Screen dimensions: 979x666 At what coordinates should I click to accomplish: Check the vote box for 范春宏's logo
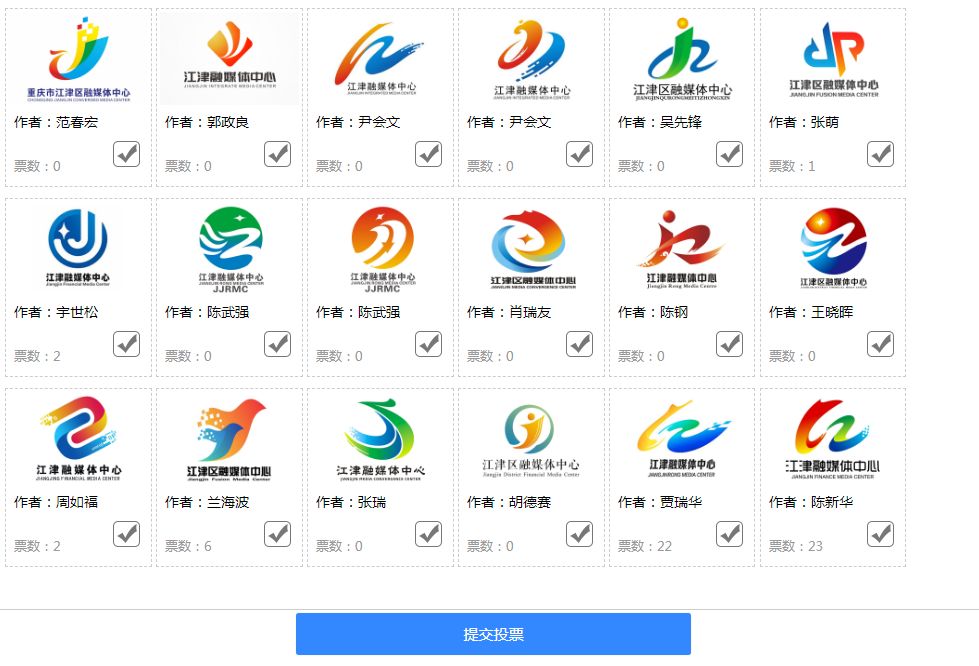tap(127, 154)
